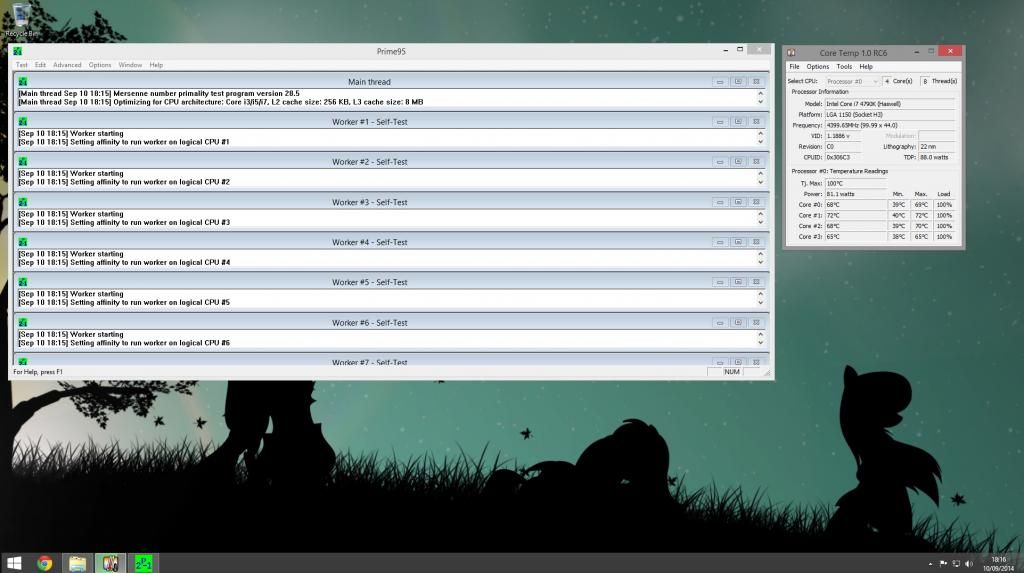This screenshot has width=1024, height=573.
Task: Click the Prime95 title bar icon
Action: 18,51
